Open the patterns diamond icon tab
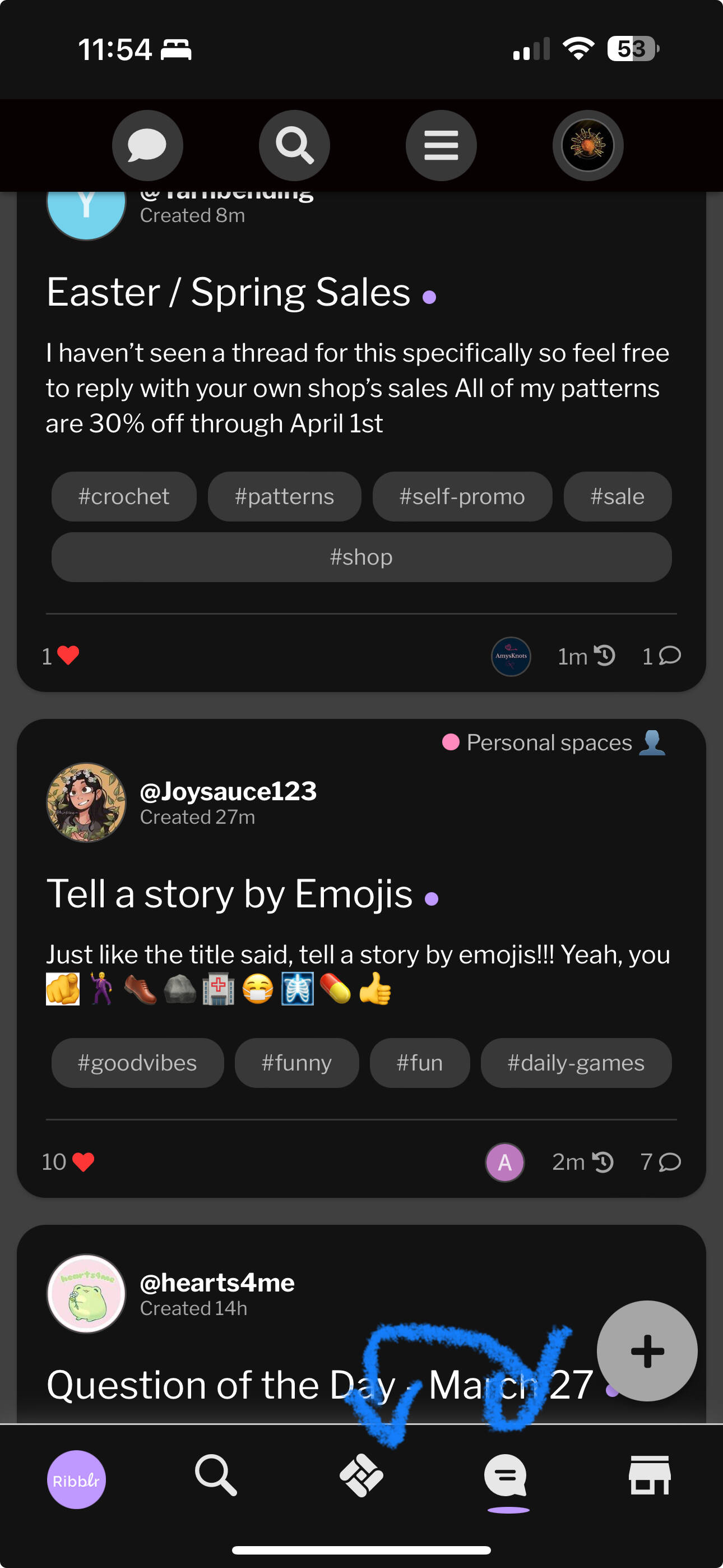Screen dimensions: 723x1568 point(361,1475)
